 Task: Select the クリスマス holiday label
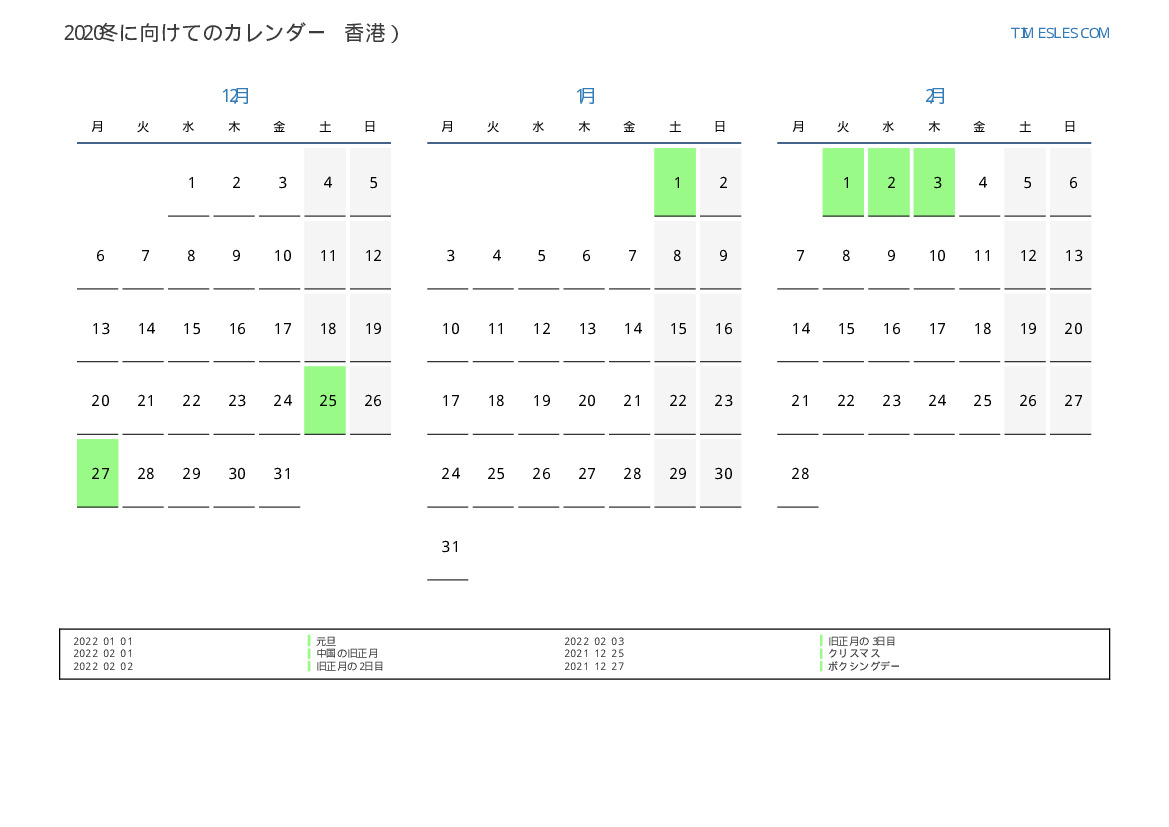(x=854, y=653)
